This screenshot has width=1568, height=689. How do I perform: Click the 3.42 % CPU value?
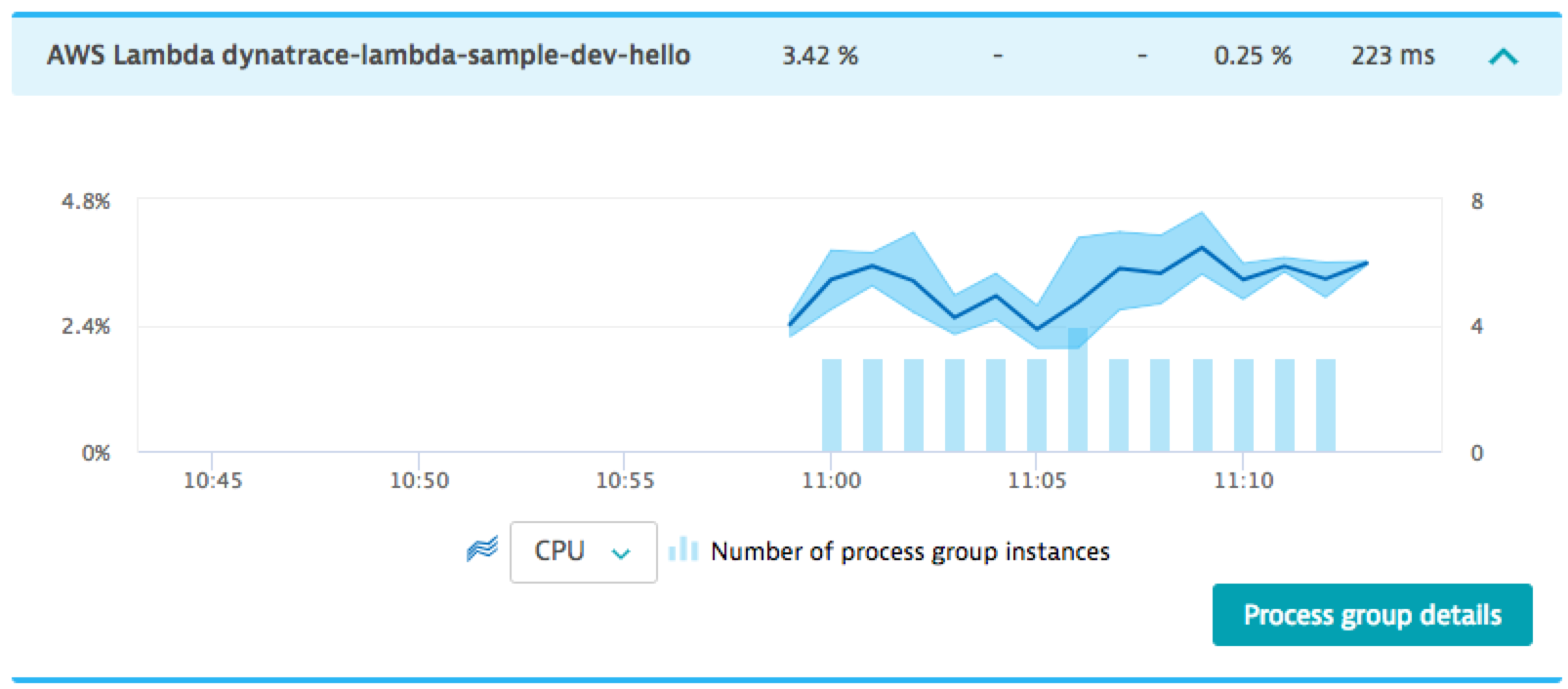(x=820, y=56)
